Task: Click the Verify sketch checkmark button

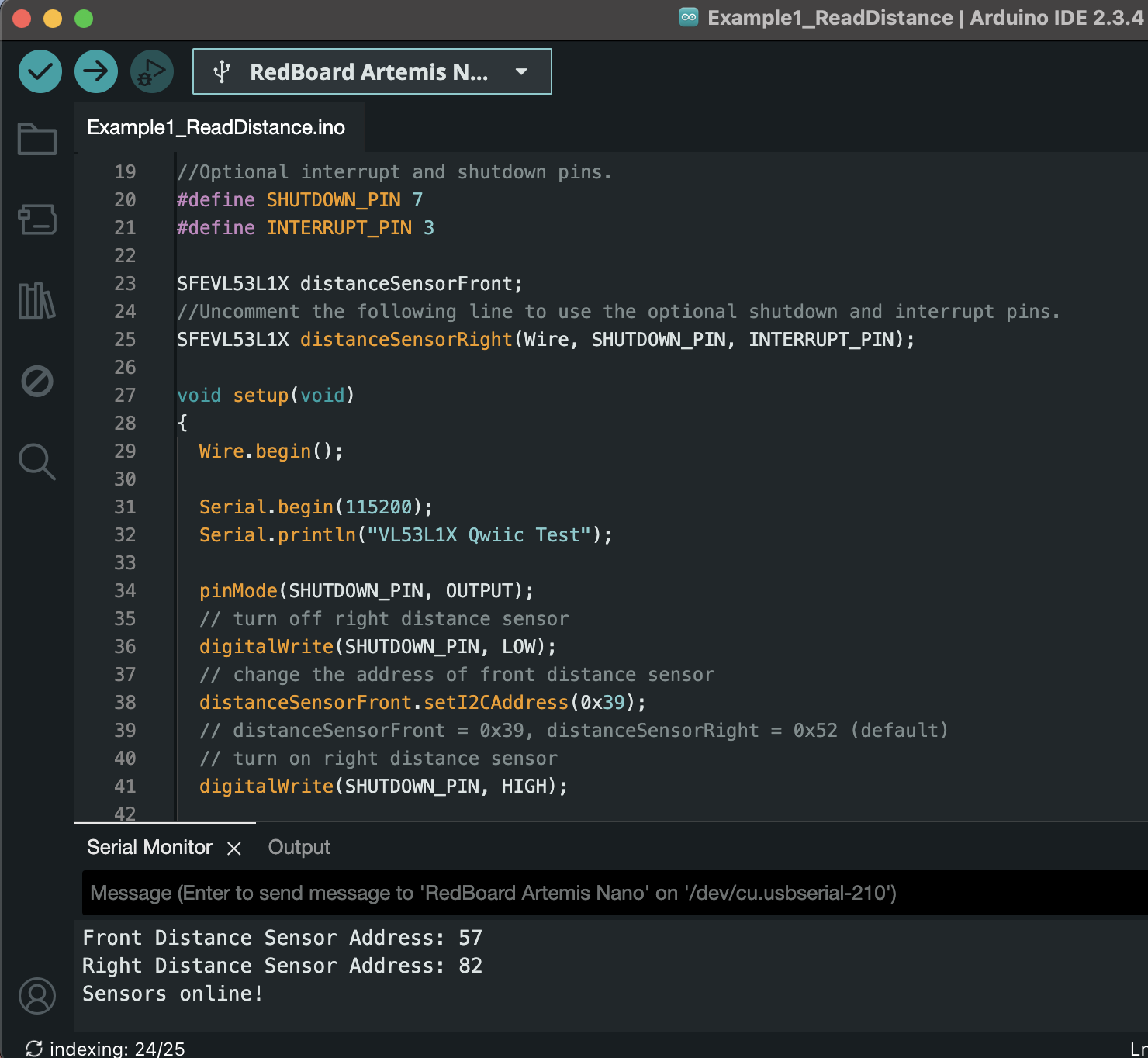Action: 40,71
